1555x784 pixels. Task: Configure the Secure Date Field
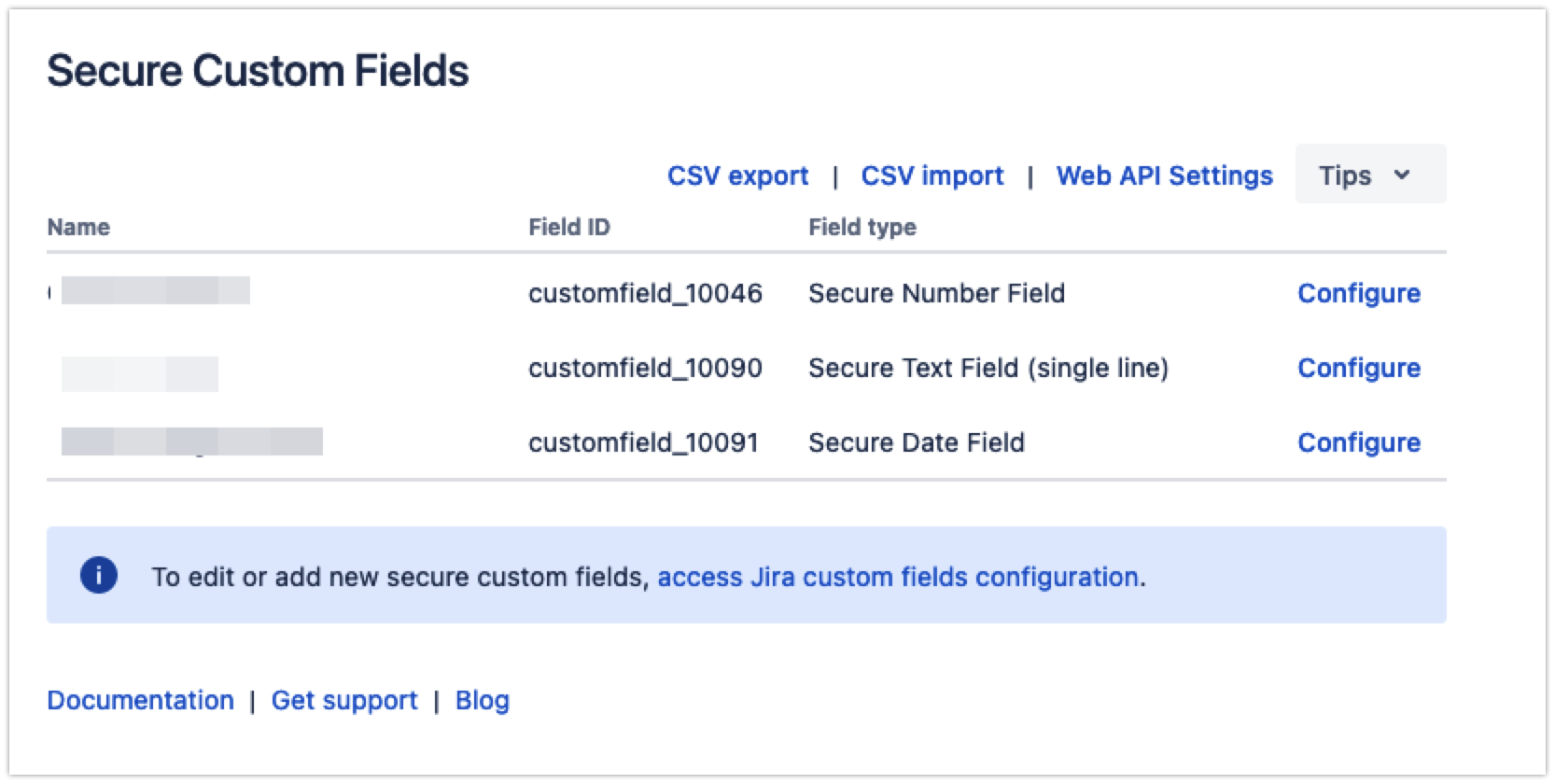[x=1358, y=442]
